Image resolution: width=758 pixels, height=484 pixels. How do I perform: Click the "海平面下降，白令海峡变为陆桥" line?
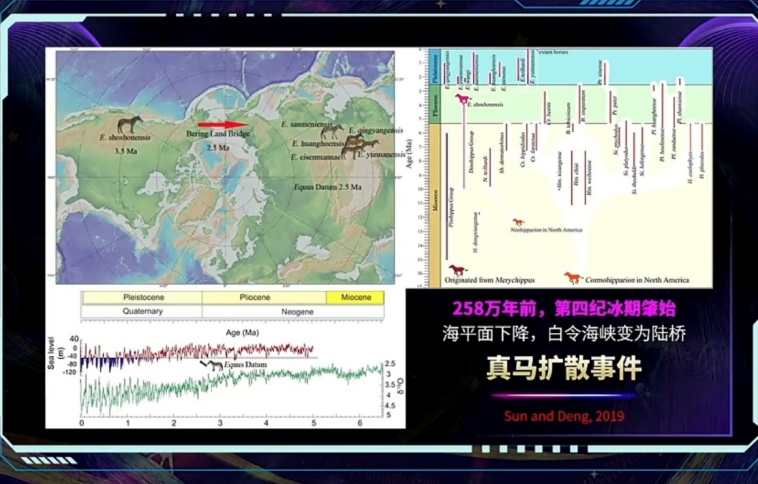[564, 334]
